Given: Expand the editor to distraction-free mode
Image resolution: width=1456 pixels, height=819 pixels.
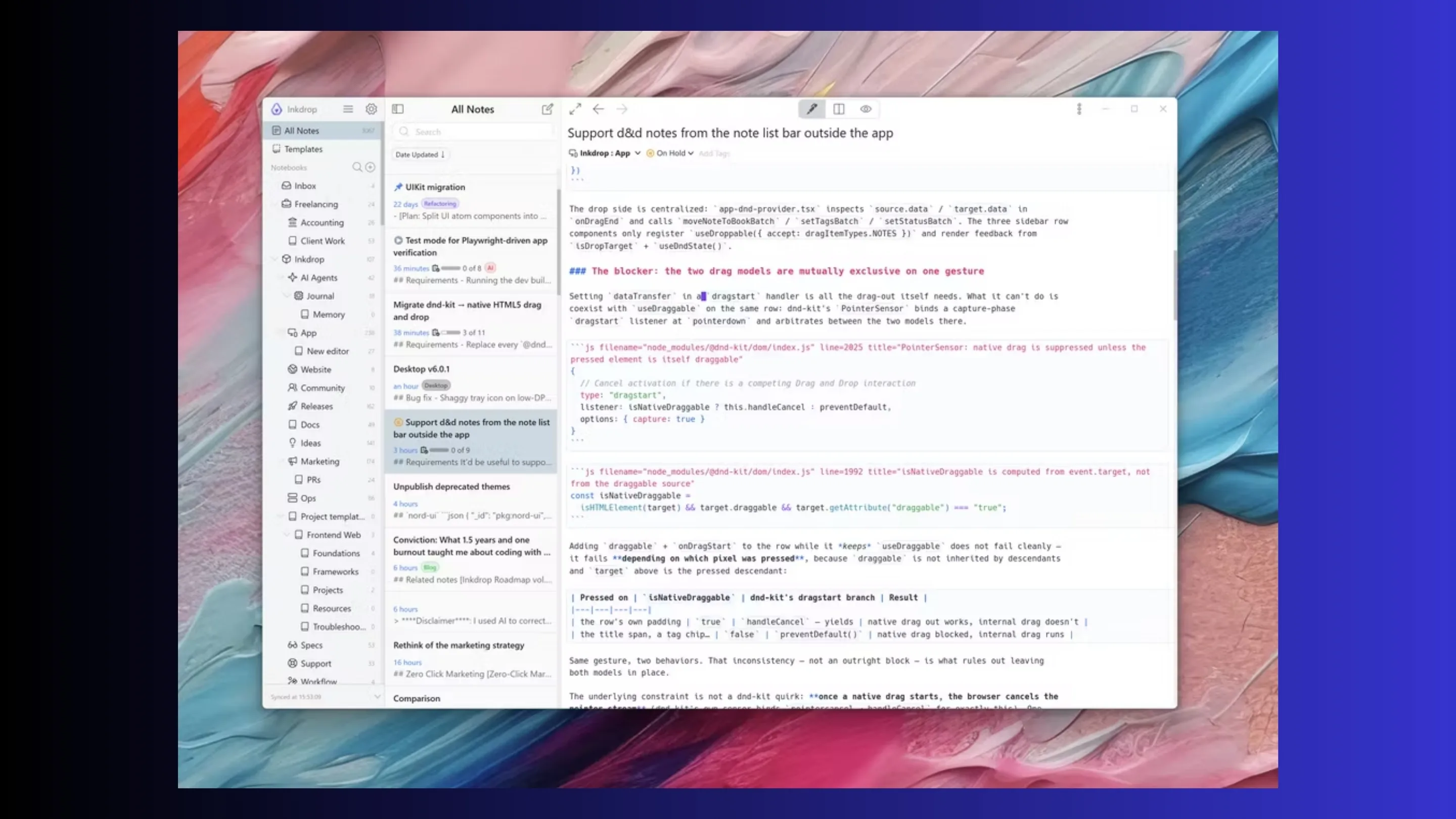Looking at the screenshot, I should coord(575,109).
